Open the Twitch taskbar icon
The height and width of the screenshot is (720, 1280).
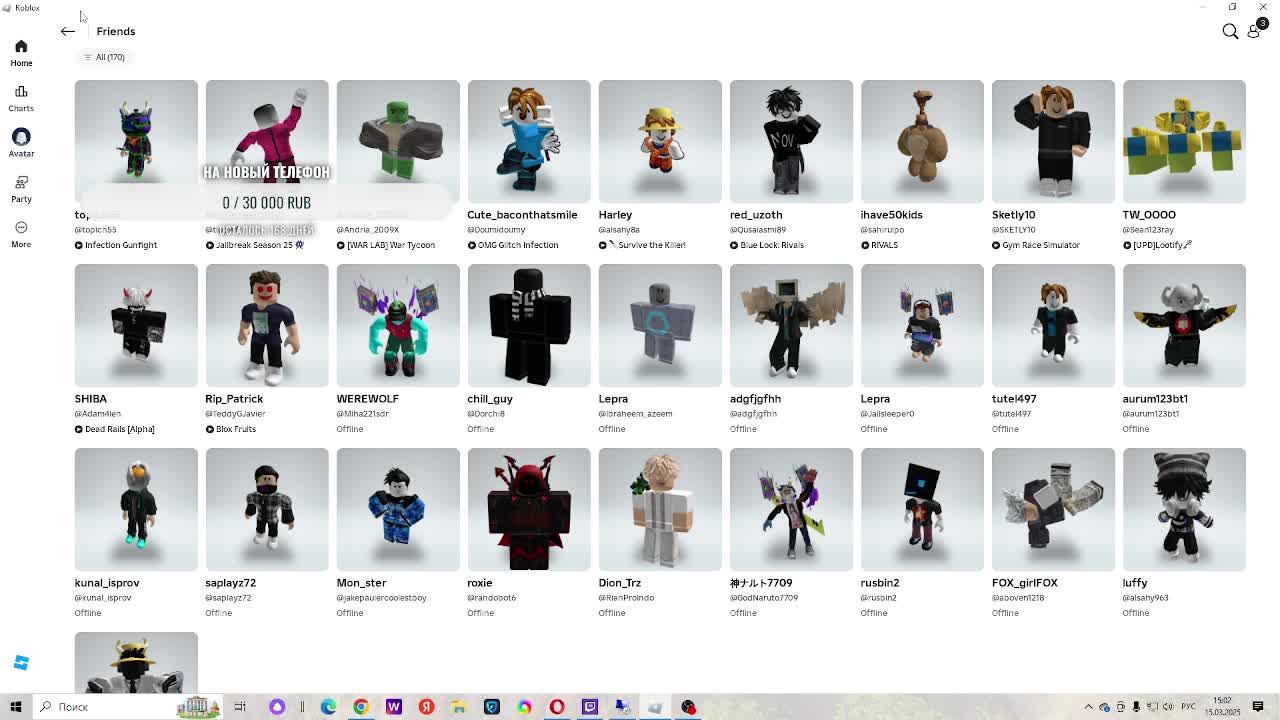[x=590, y=707]
